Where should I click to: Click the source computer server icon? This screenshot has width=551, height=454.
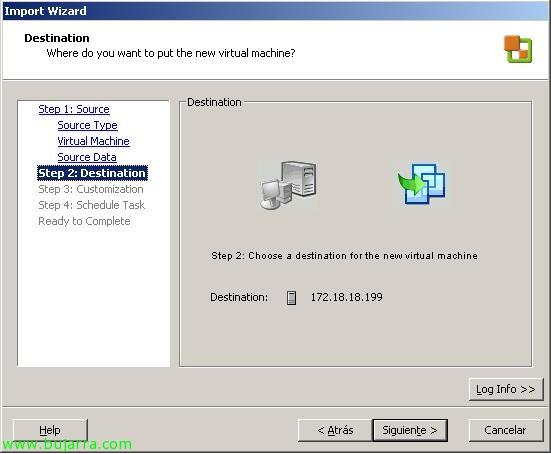click(x=288, y=185)
